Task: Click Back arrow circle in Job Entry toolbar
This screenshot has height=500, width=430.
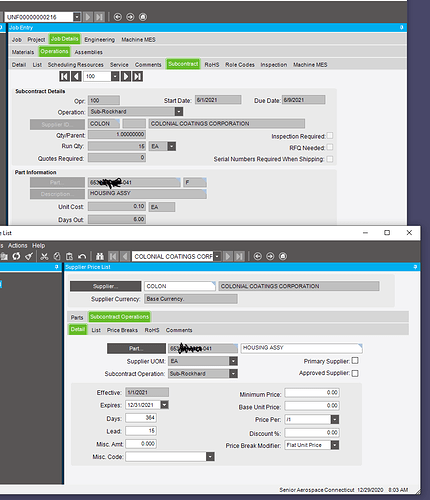Action: pyautogui.click(x=117, y=17)
